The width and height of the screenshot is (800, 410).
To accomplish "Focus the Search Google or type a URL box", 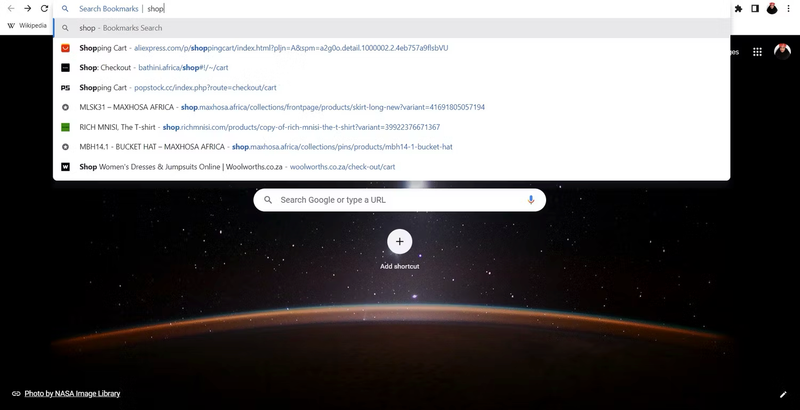I will tap(399, 200).
